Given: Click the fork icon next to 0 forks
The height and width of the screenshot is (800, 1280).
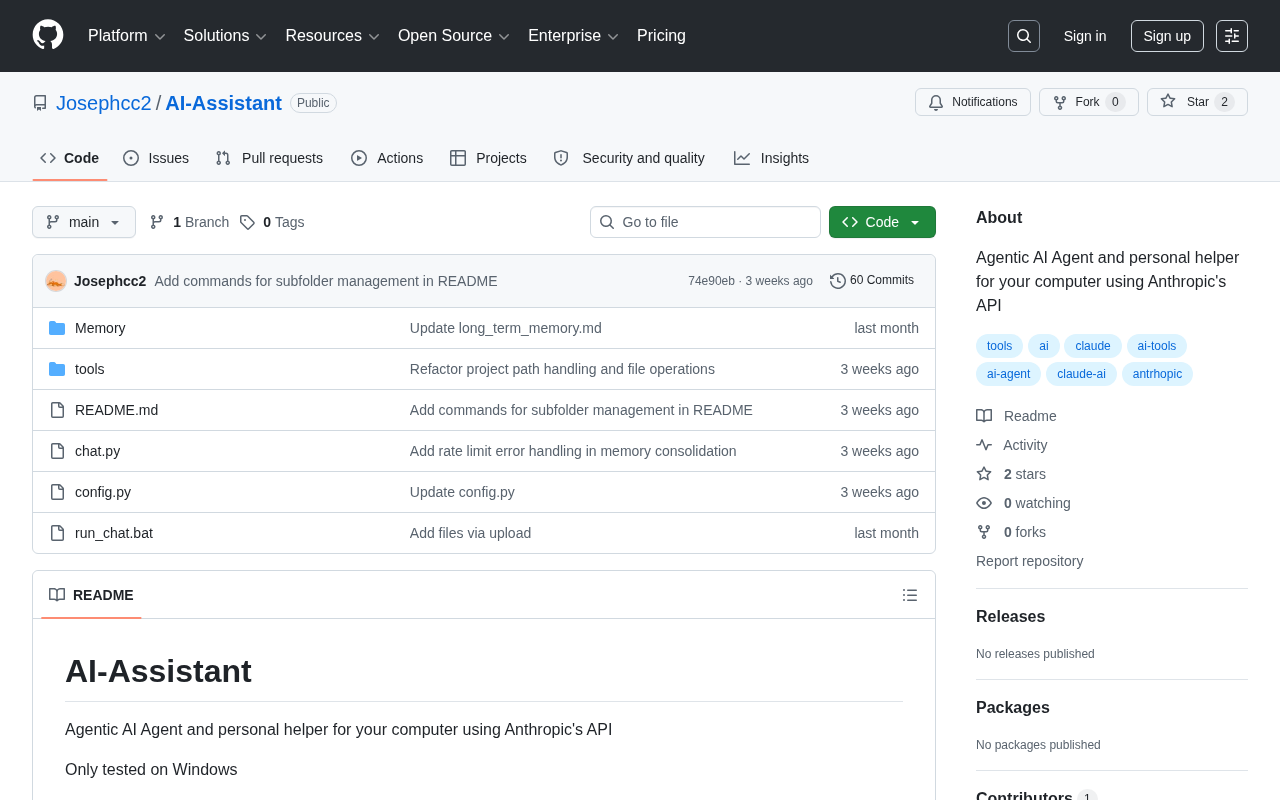Looking at the screenshot, I should (984, 532).
